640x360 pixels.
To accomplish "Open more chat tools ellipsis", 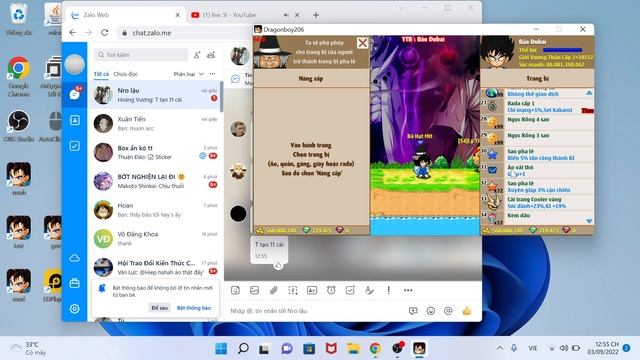I will pos(408,290).
